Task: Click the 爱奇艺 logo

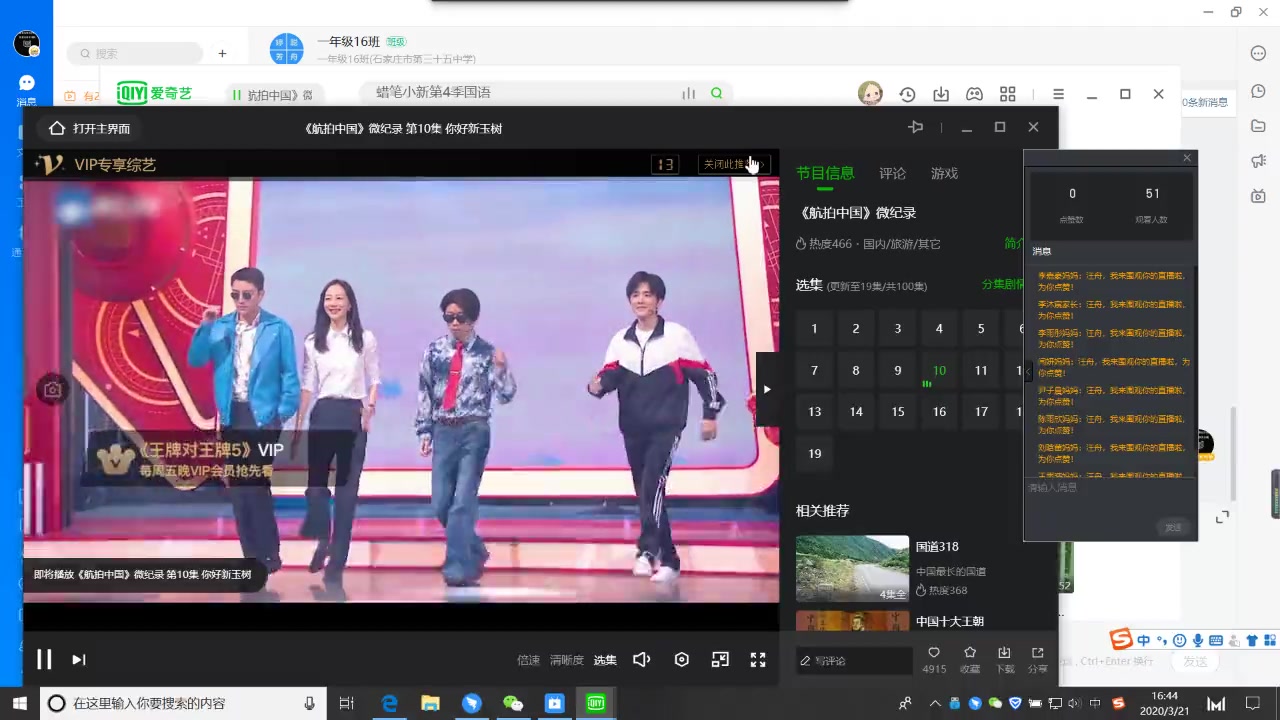Action: pos(154,93)
